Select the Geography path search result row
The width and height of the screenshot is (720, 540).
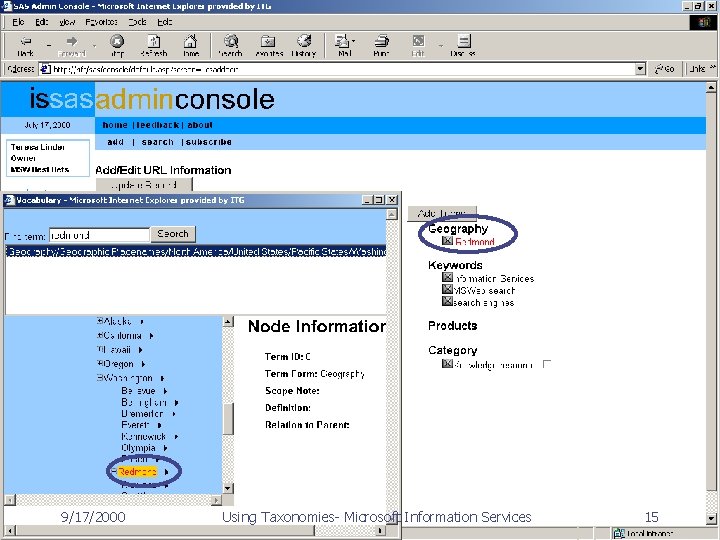point(196,252)
